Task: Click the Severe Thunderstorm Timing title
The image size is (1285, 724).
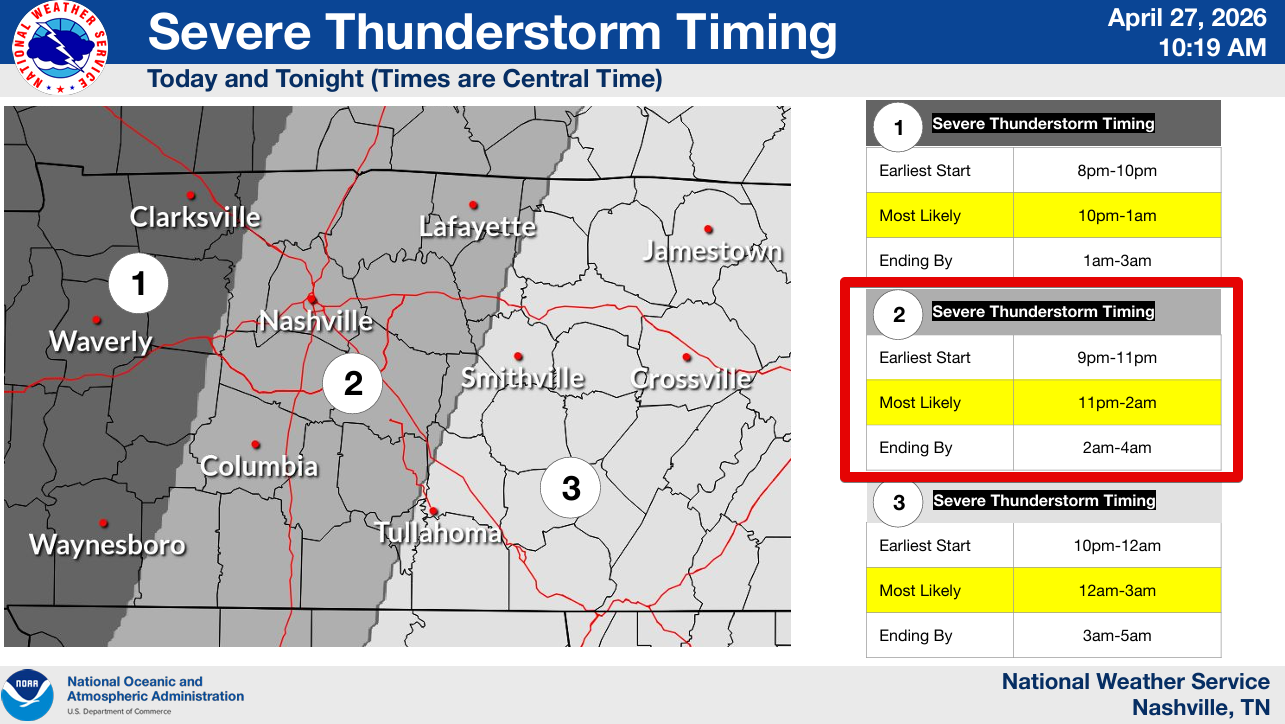Action: coord(492,32)
